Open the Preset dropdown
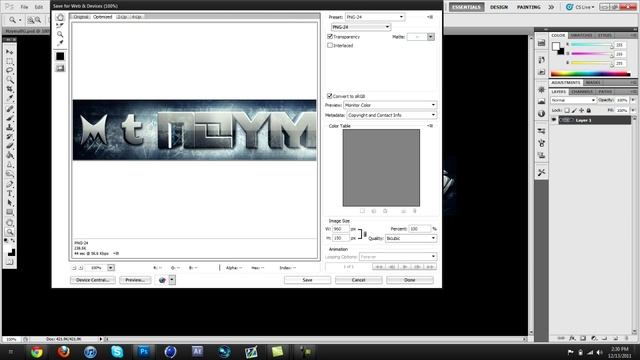 click(375, 17)
